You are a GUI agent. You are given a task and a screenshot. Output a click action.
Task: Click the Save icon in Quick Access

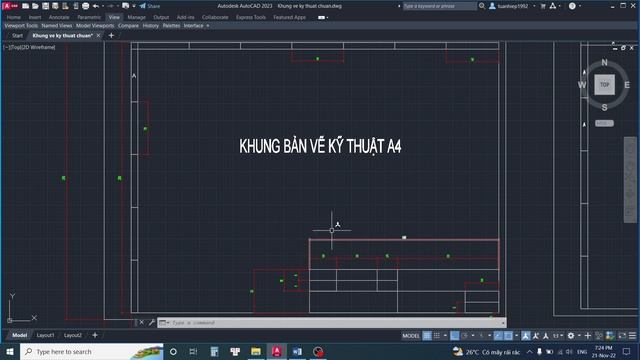45,6
